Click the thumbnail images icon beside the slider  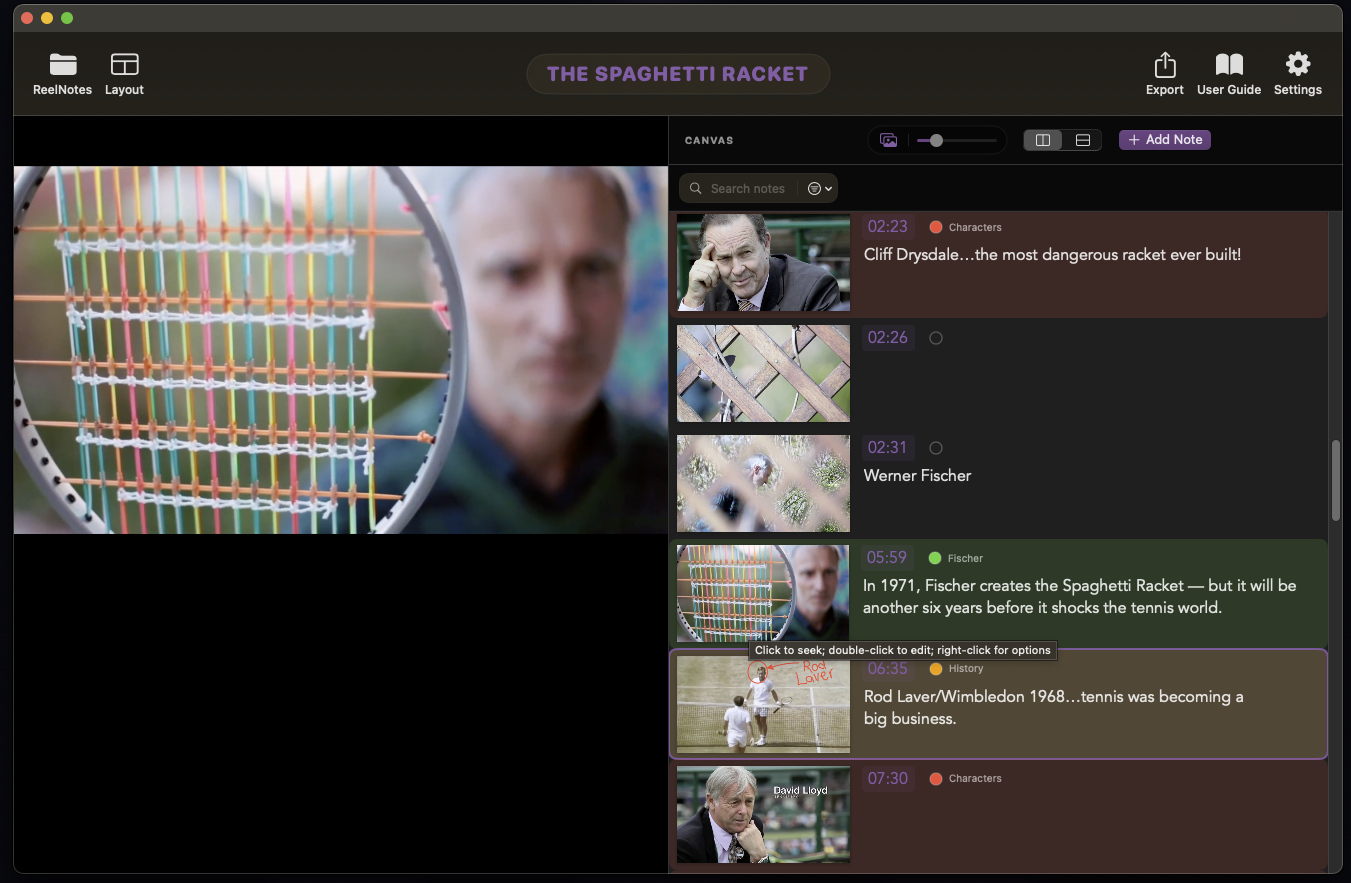(x=888, y=141)
